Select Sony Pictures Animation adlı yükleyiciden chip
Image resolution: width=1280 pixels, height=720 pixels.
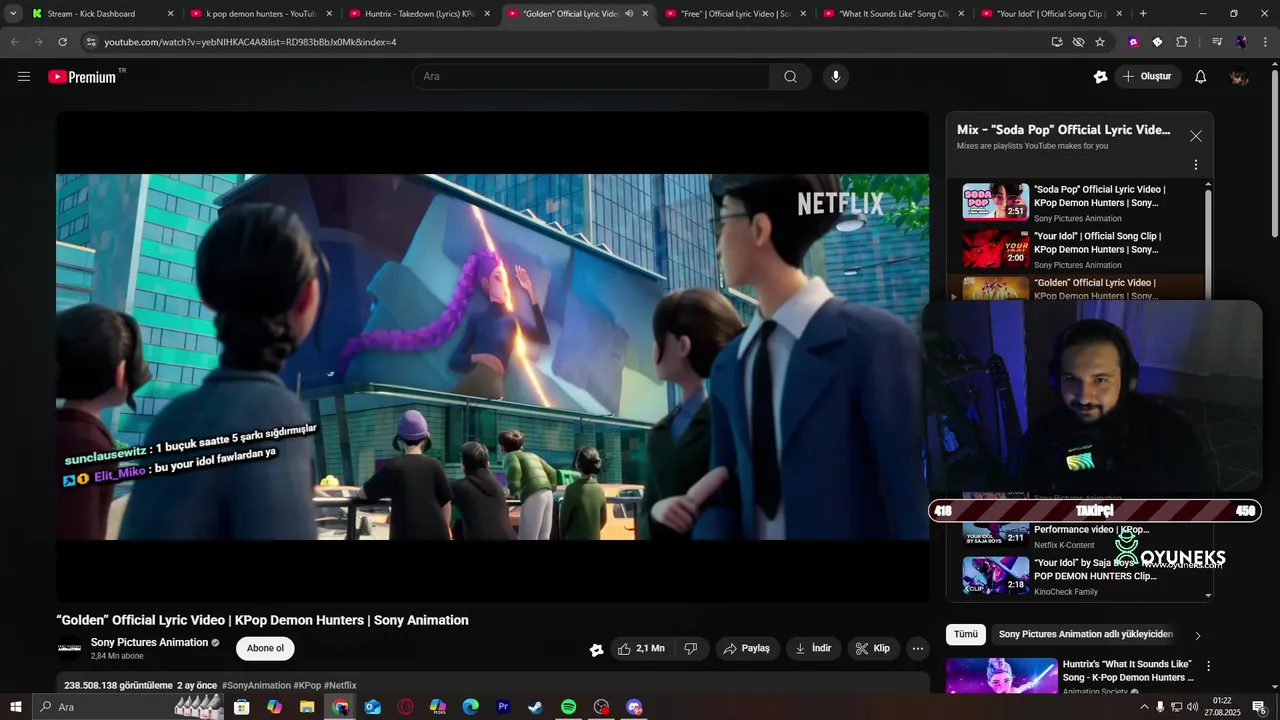1086,634
